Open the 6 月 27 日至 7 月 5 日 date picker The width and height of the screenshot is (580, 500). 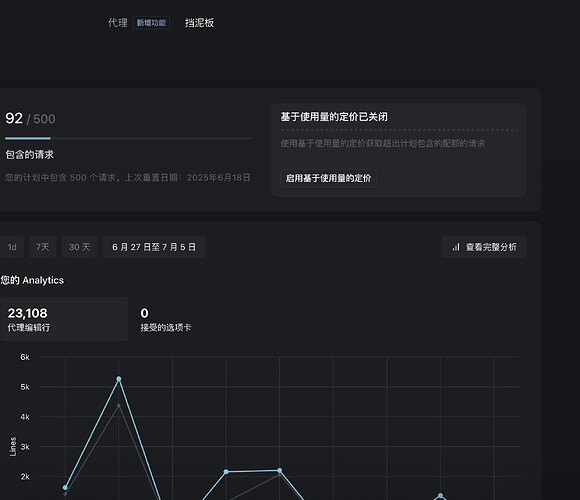coord(154,247)
